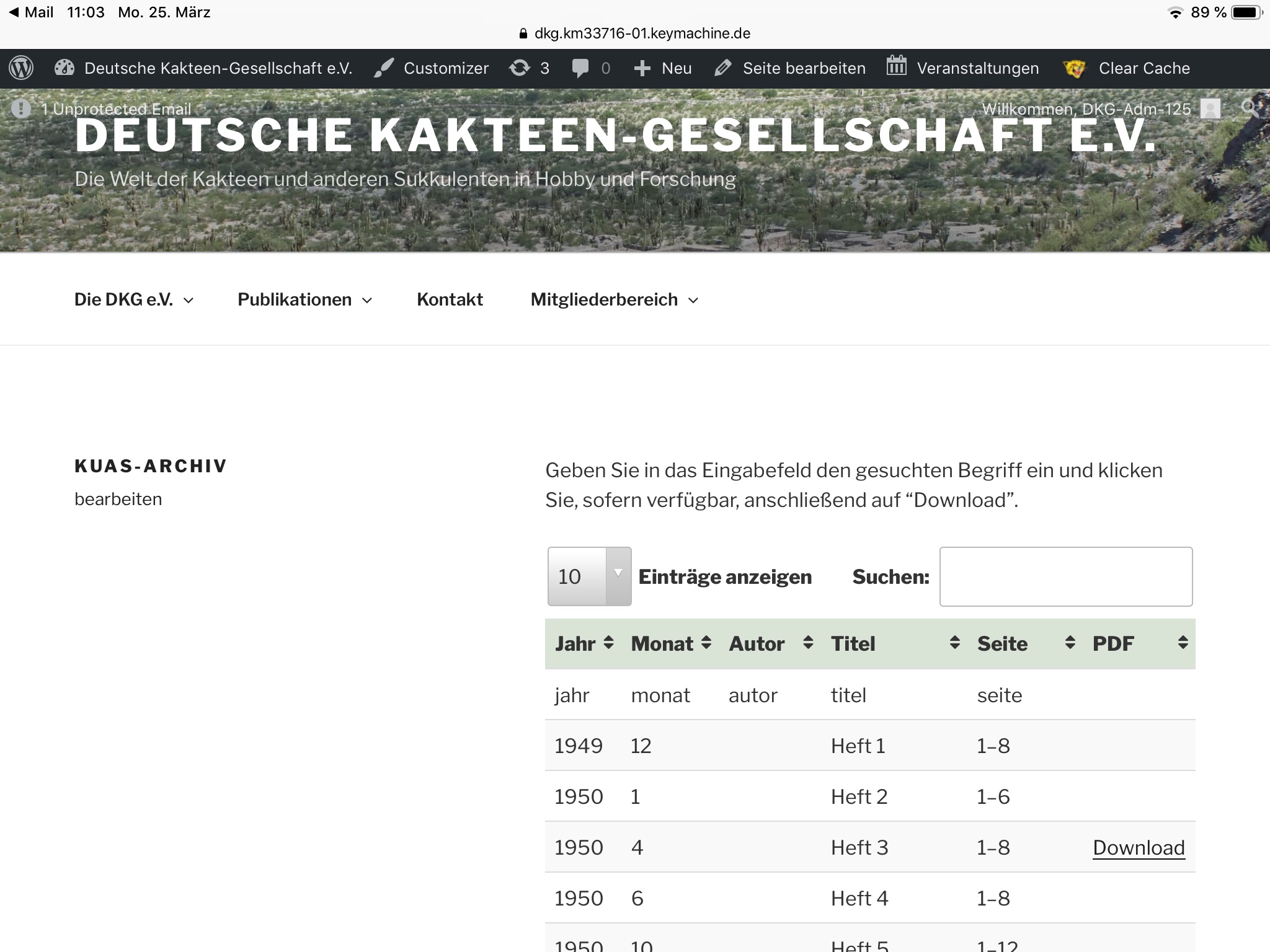Click into the Suchen search field
The height and width of the screenshot is (952, 1270).
coord(1065,576)
